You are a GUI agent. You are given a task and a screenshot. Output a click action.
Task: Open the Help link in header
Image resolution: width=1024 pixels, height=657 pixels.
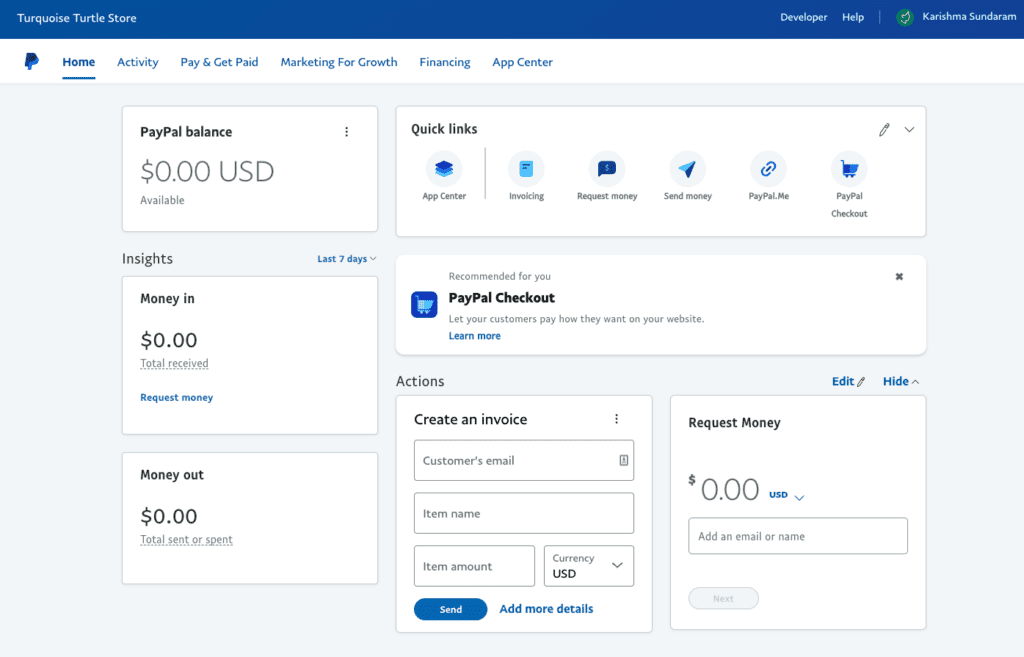pyautogui.click(x=853, y=18)
